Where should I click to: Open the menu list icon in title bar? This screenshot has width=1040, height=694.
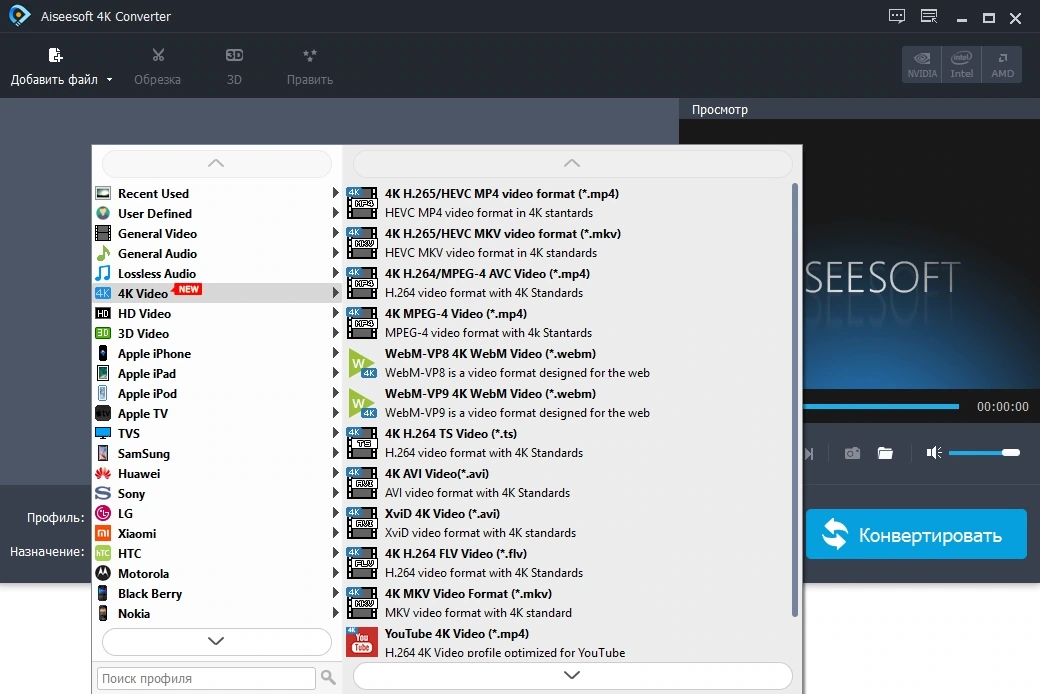click(929, 16)
